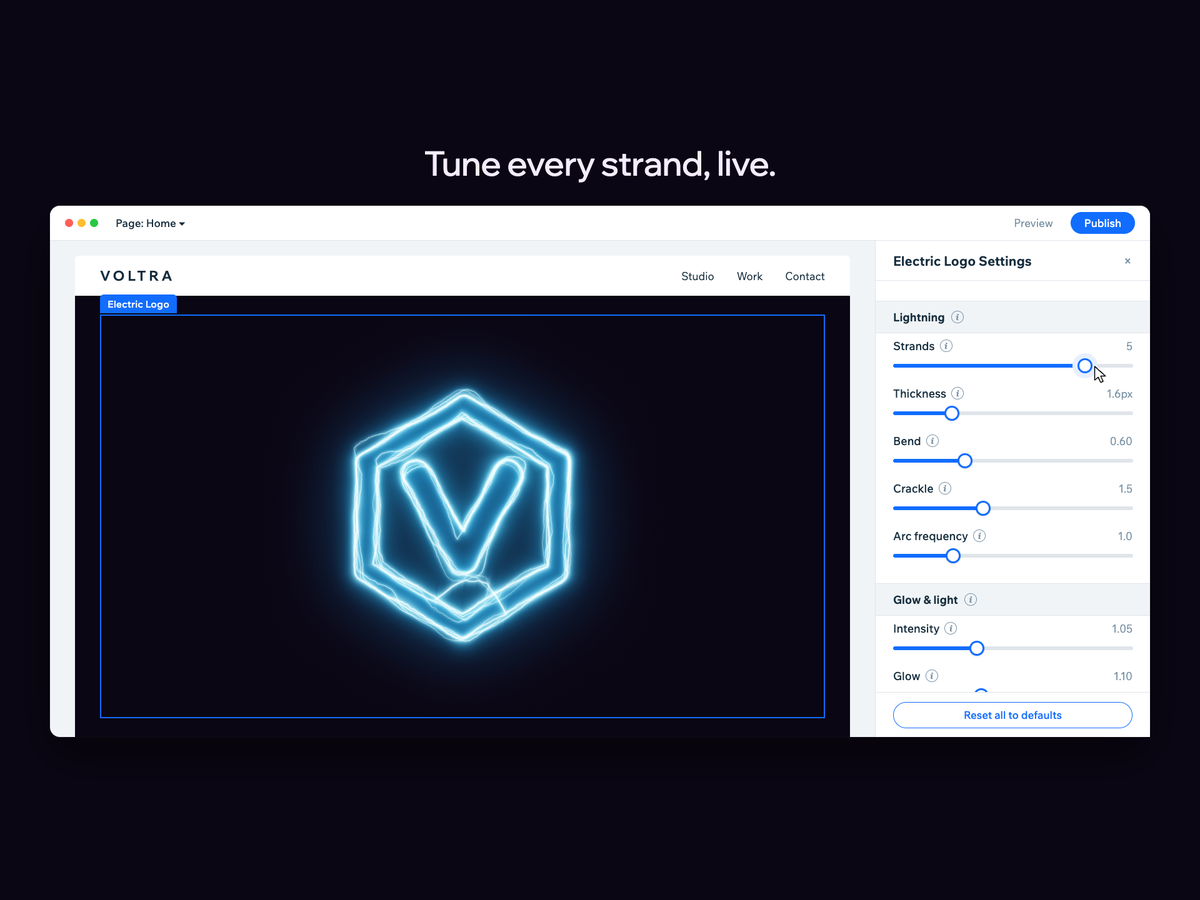Click the Thickness slider handle
The width and height of the screenshot is (1200, 900).
point(952,413)
